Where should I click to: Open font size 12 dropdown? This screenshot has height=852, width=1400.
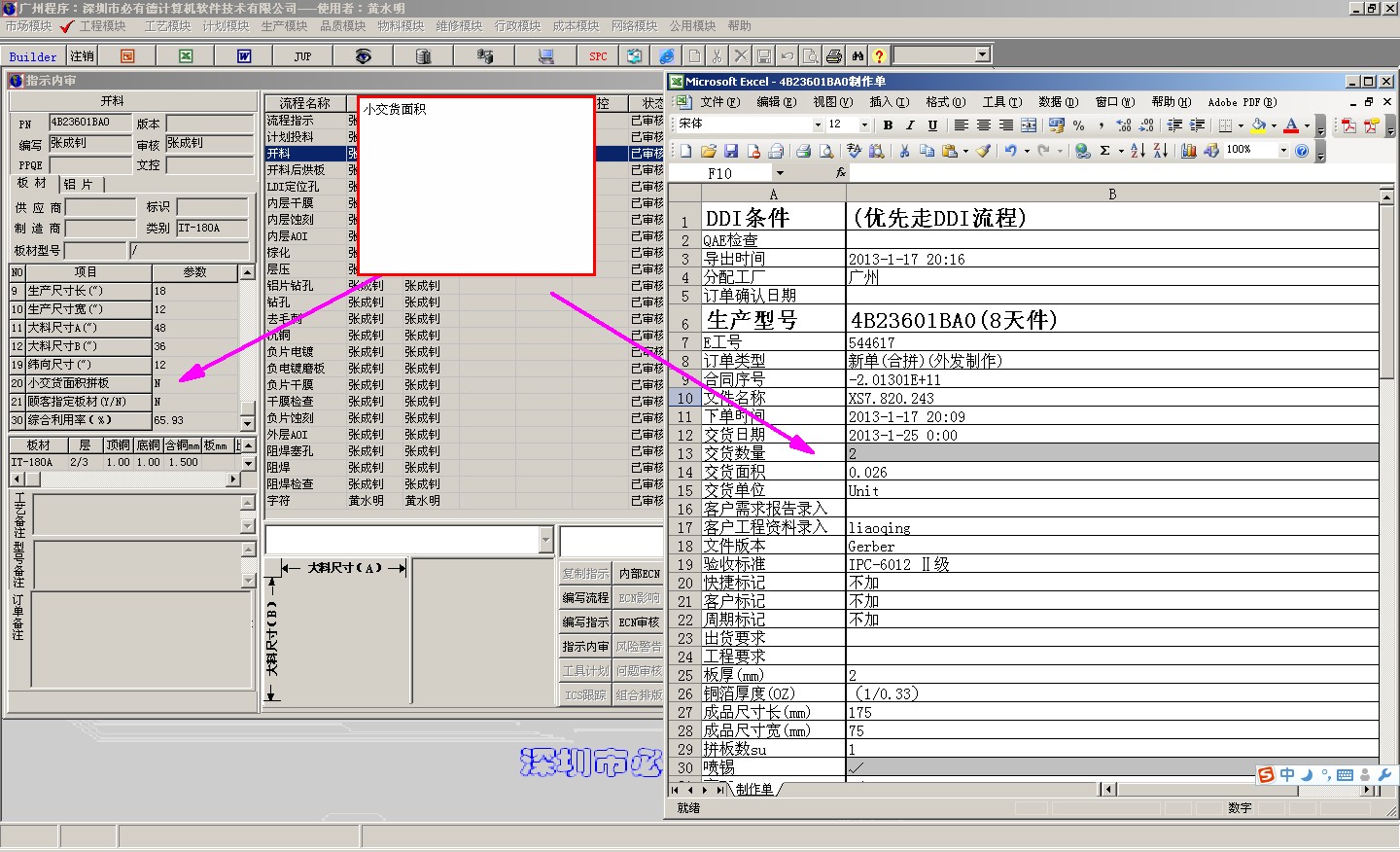[x=864, y=125]
